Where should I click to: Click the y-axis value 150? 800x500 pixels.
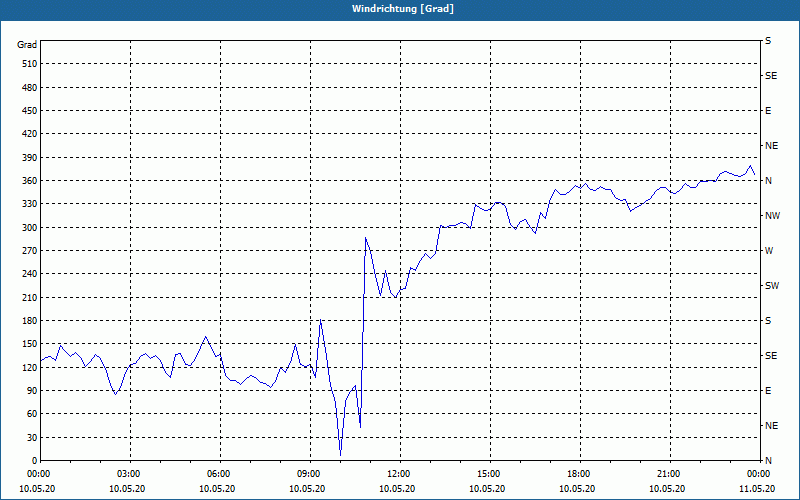30,344
